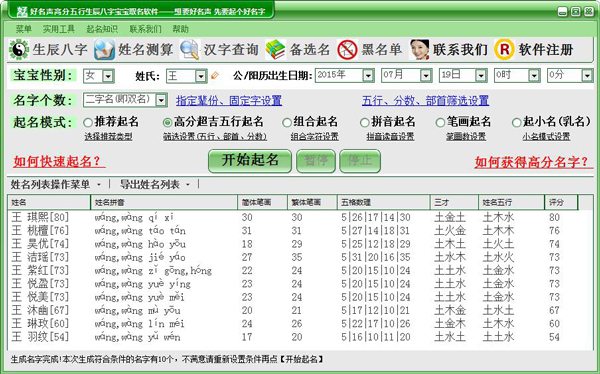This screenshot has width=600, height=374.
Task: Open the 软件注册 registration icon
Action: coord(504,50)
